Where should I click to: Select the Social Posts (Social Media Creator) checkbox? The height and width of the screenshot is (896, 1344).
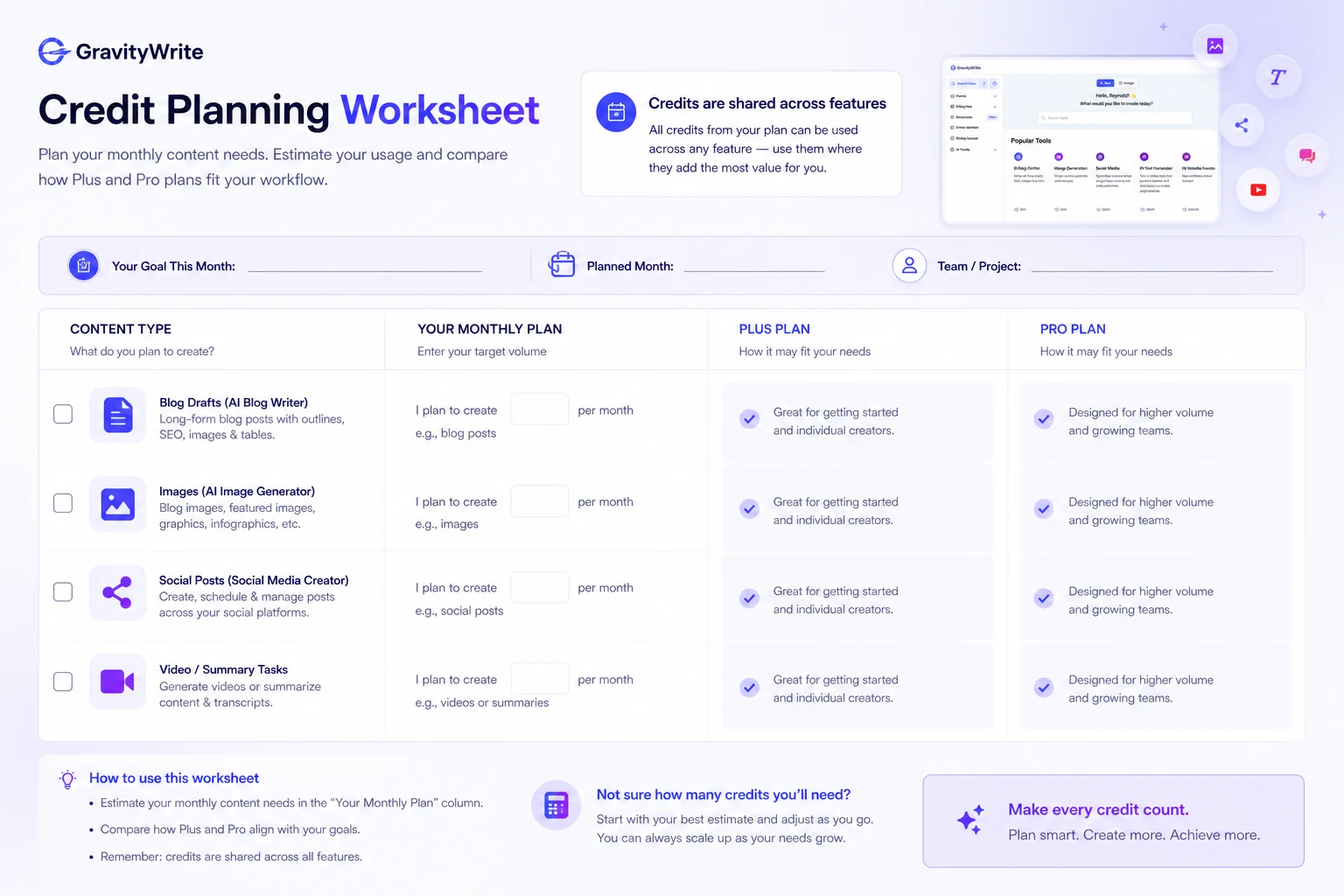click(x=63, y=592)
